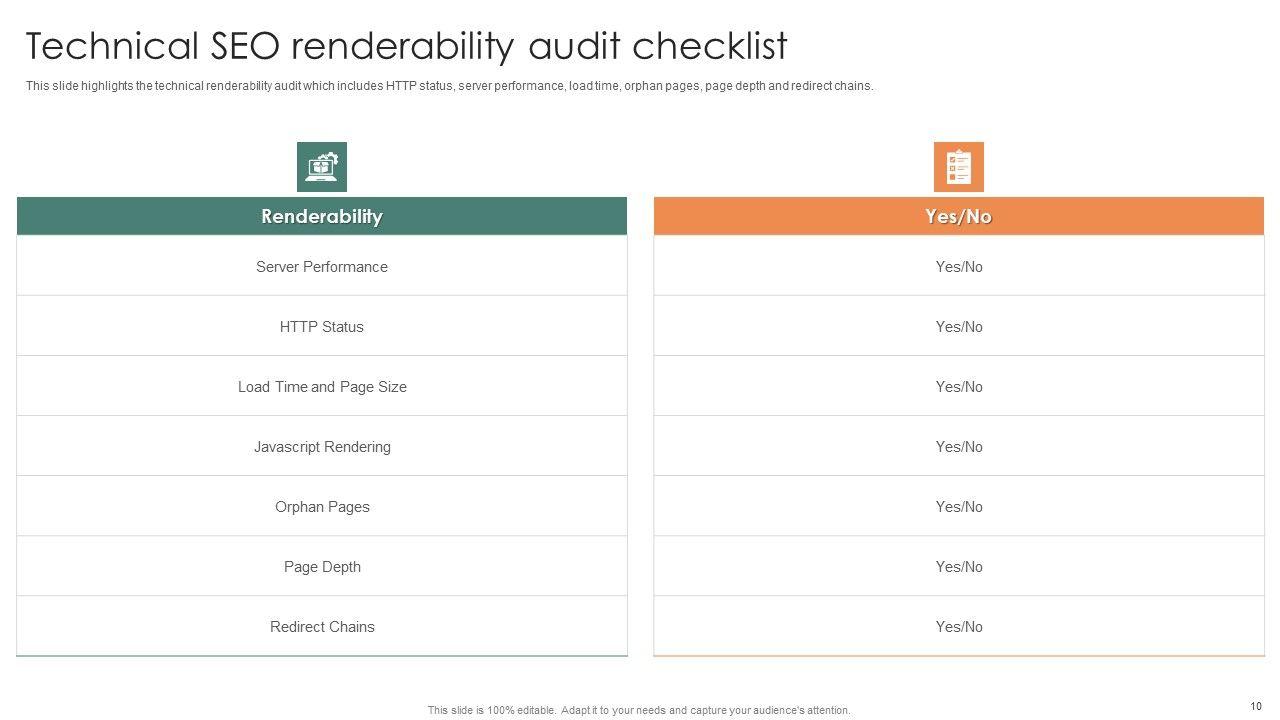
Task: Click the Redirect Chains cell
Action: 322,627
